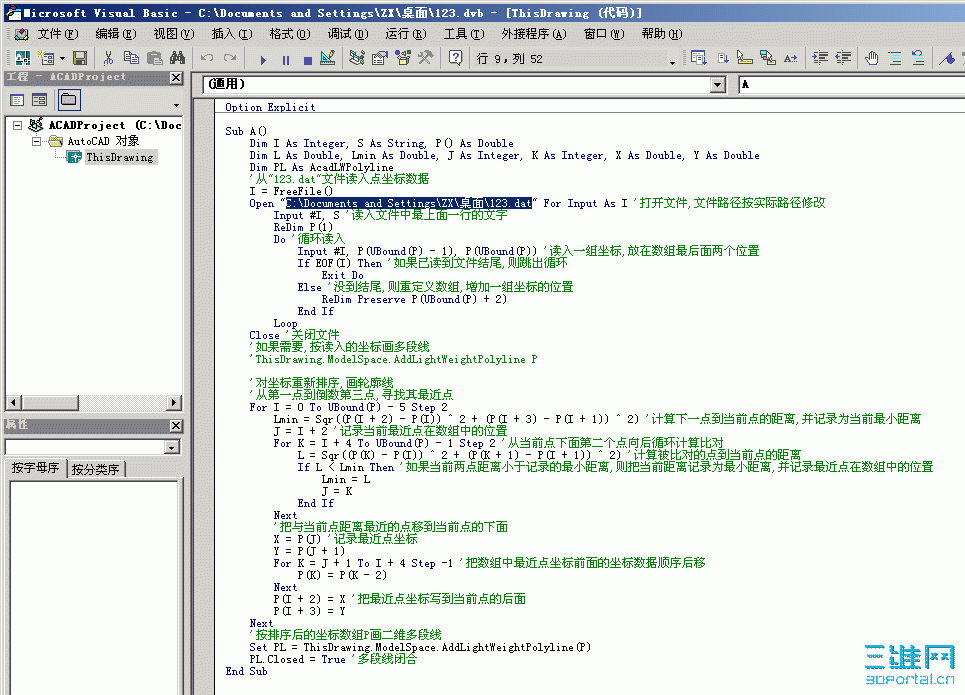Toggle Breakpoint with the hand icon

[872, 58]
